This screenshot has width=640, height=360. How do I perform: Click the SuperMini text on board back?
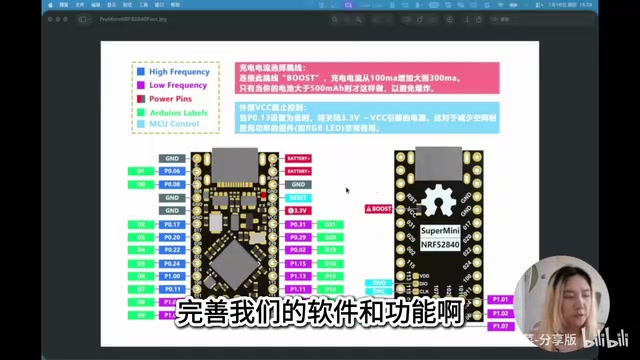pyautogui.click(x=440, y=231)
